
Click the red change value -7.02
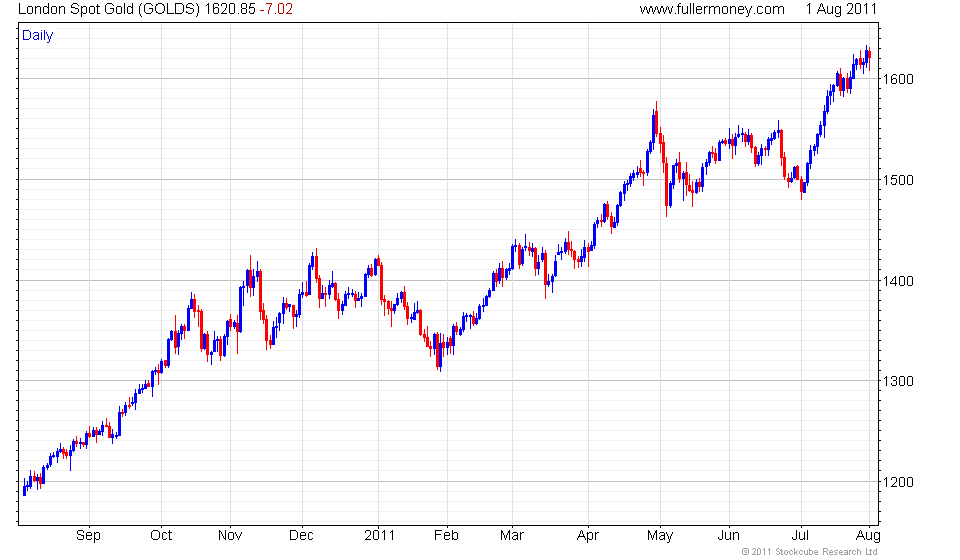coord(276,9)
